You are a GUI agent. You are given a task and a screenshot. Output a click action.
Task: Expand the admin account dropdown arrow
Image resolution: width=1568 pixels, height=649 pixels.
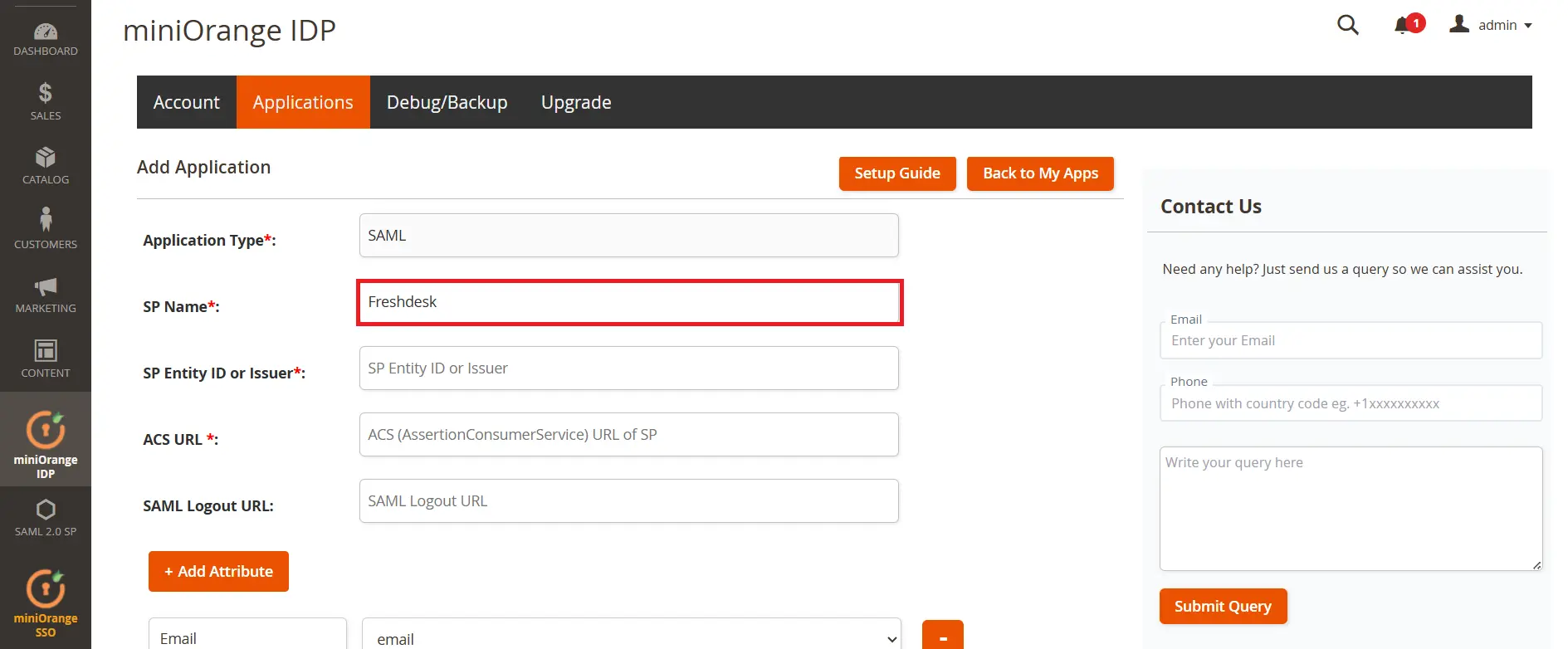click(x=1528, y=26)
